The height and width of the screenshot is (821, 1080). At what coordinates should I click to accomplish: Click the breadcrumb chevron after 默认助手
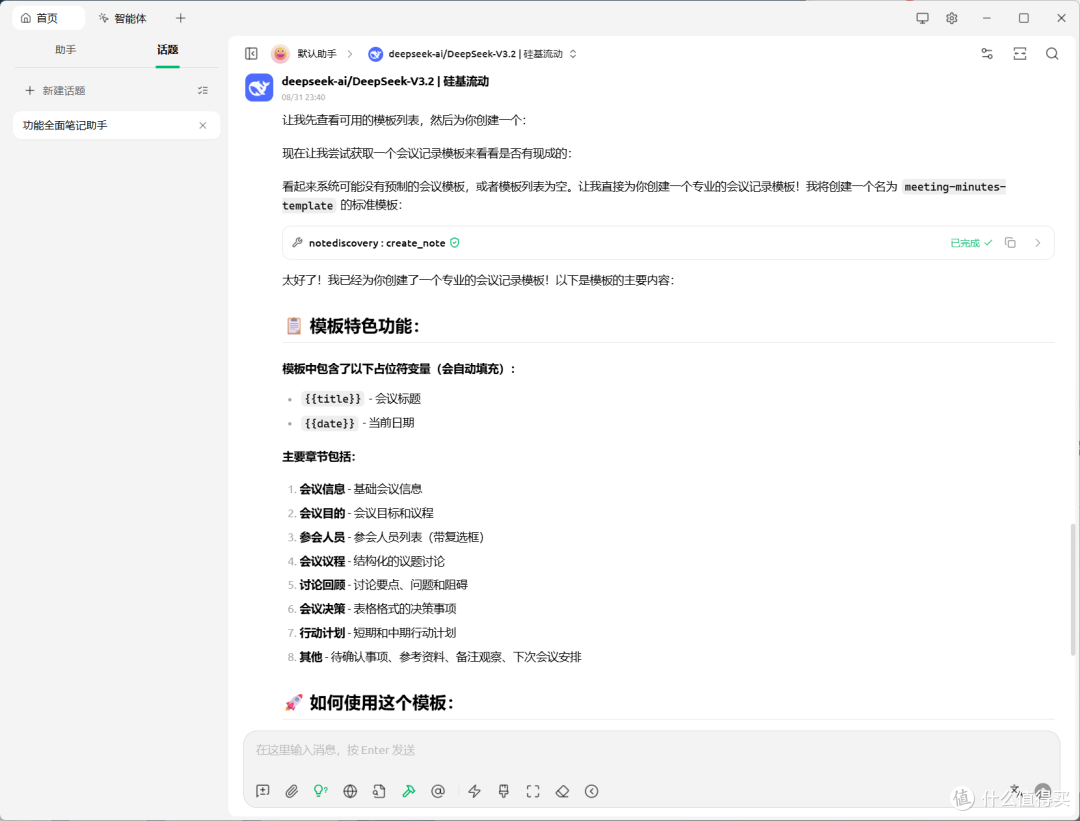pos(350,54)
